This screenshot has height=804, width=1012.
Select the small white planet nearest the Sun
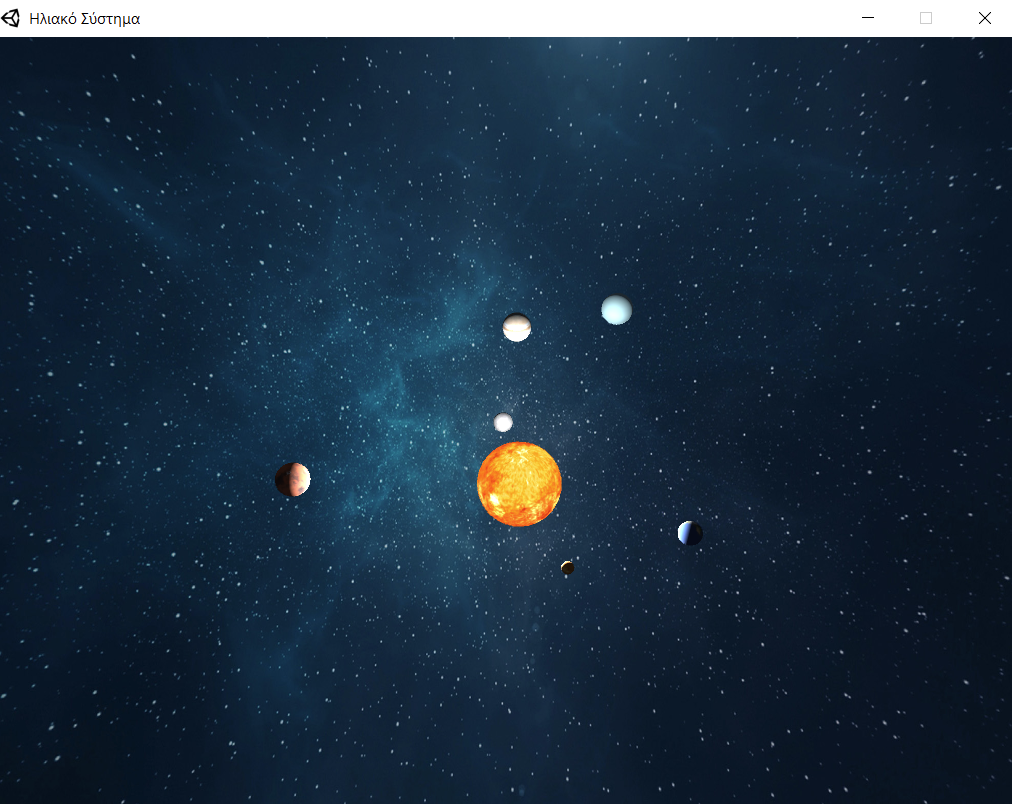pos(503,423)
